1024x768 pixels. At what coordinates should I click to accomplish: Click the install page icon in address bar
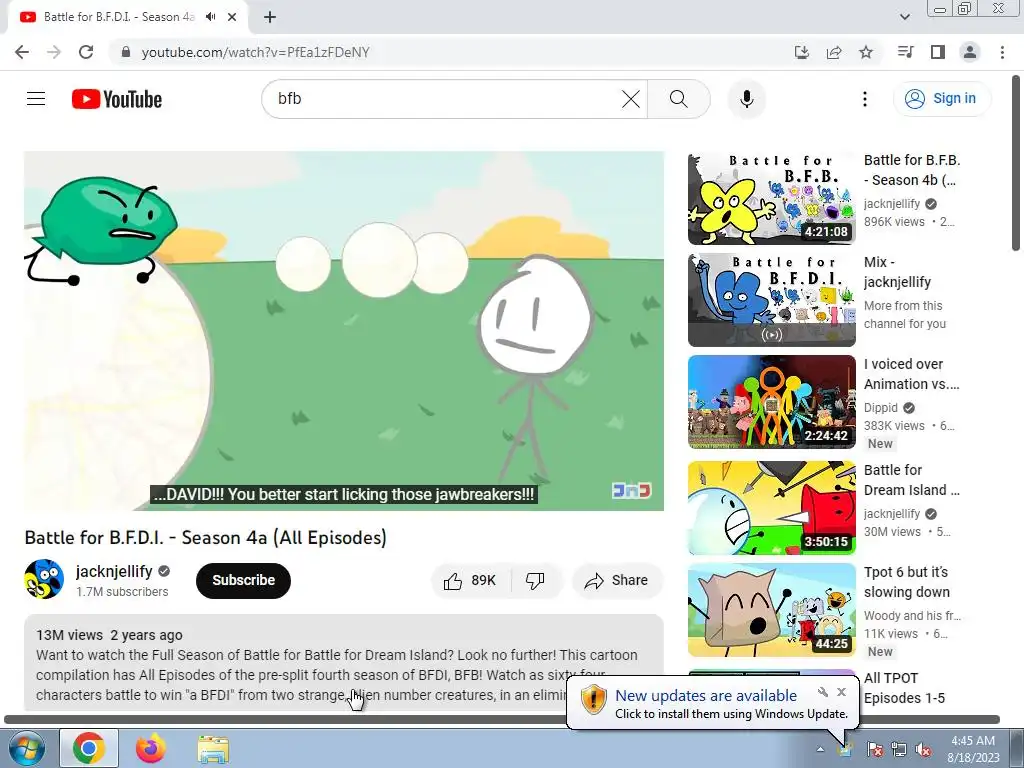click(x=801, y=52)
